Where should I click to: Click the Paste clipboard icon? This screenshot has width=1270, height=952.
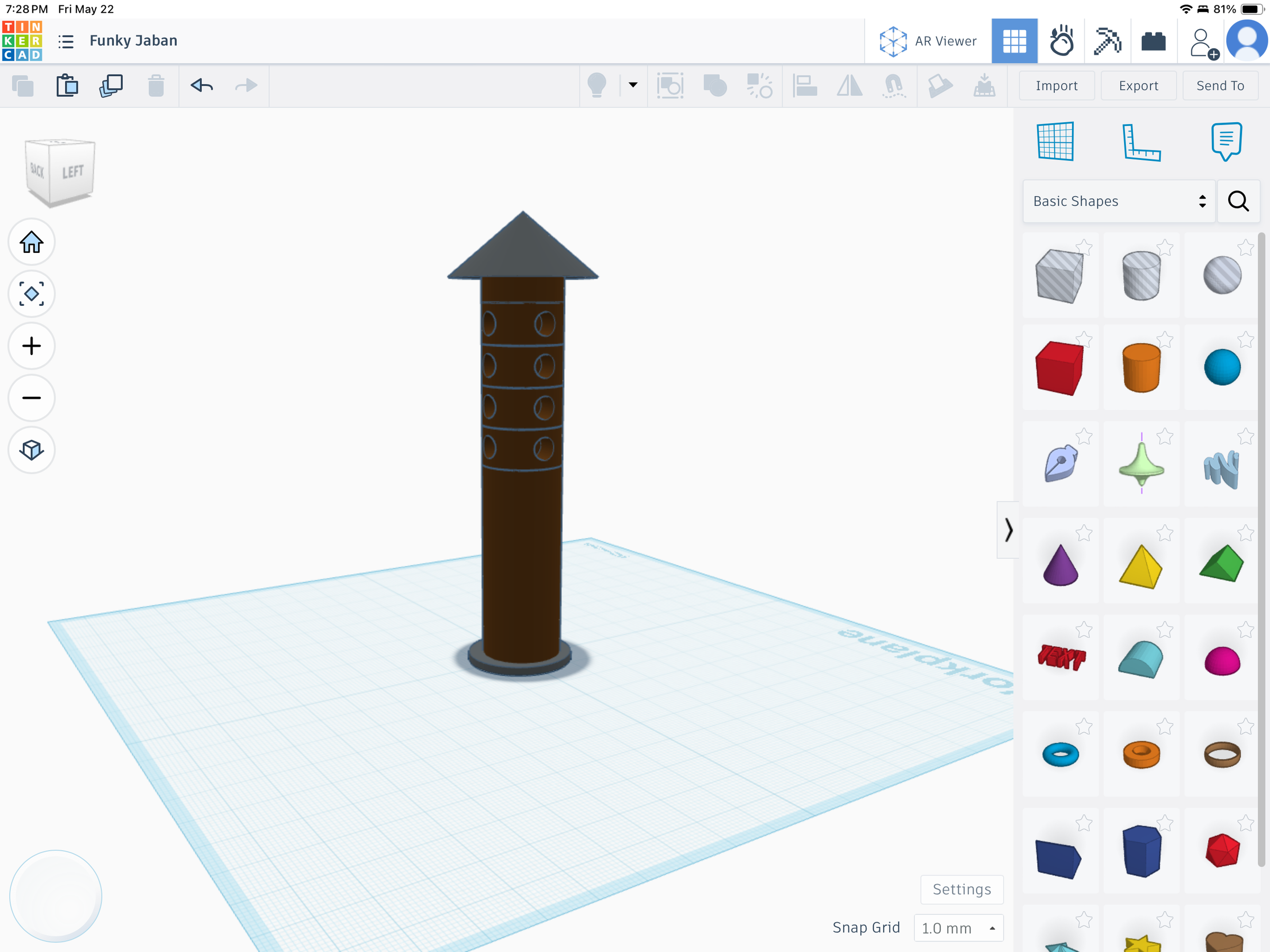(x=67, y=86)
